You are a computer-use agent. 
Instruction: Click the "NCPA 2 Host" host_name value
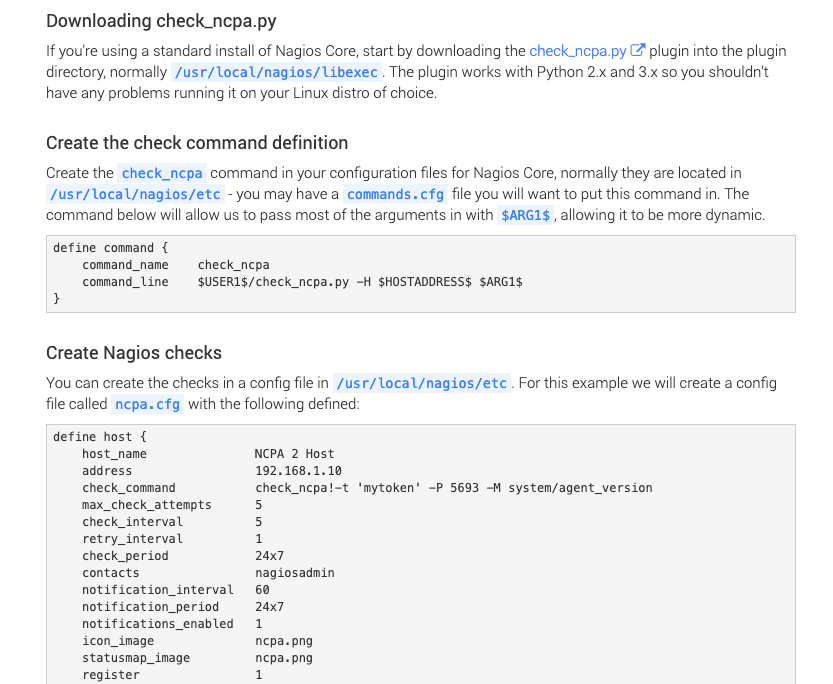[294, 454]
